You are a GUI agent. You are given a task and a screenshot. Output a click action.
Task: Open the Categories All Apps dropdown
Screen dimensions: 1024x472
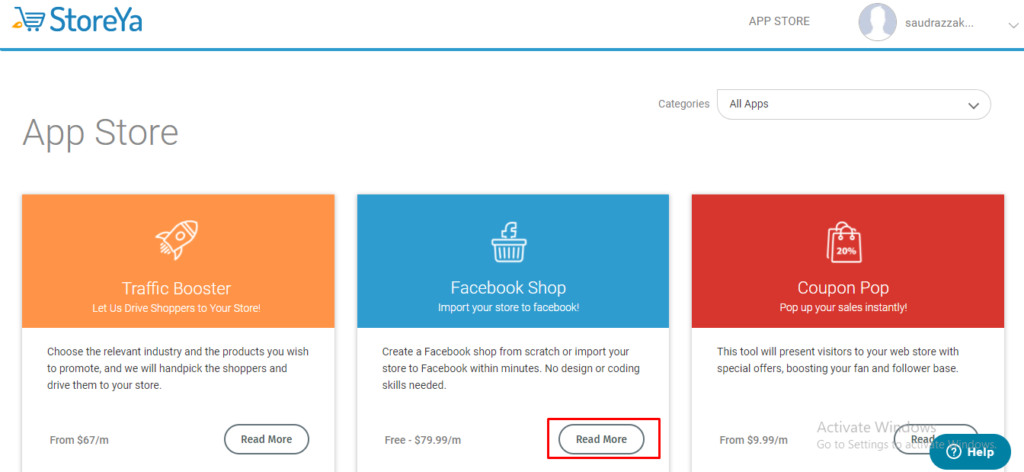pos(854,104)
